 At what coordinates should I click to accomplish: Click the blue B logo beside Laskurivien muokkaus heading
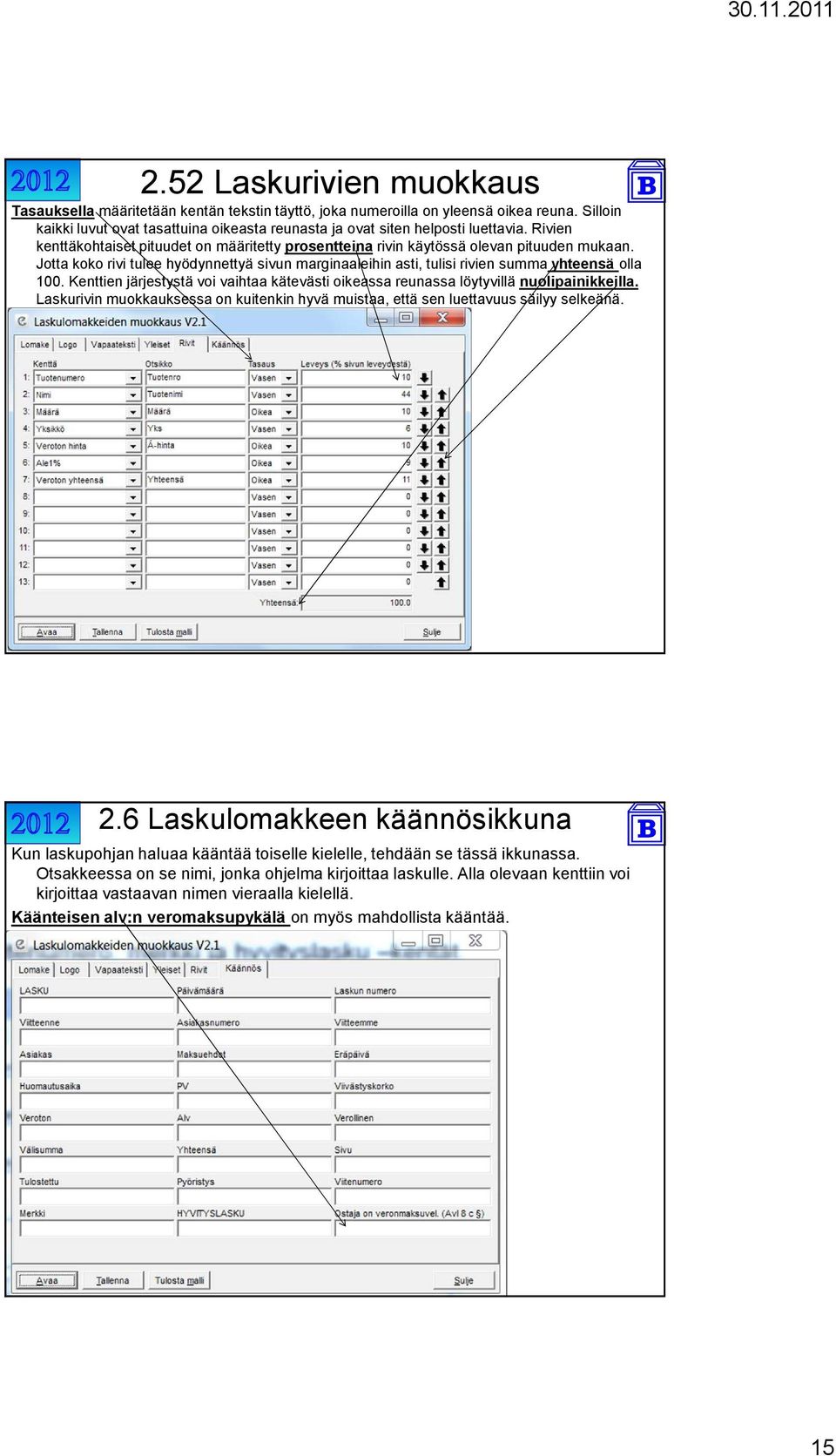(646, 181)
